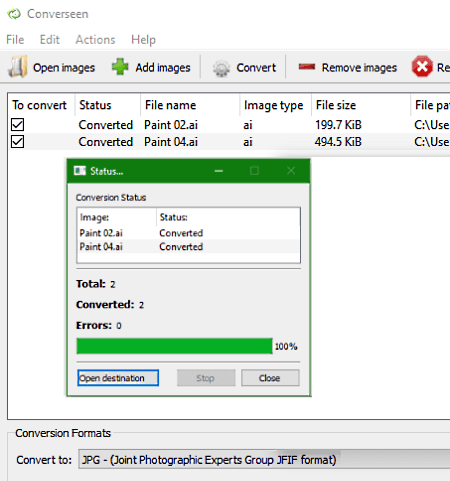This screenshot has width=450, height=481.
Task: Open the Convert to format dropdown
Action: point(264,459)
